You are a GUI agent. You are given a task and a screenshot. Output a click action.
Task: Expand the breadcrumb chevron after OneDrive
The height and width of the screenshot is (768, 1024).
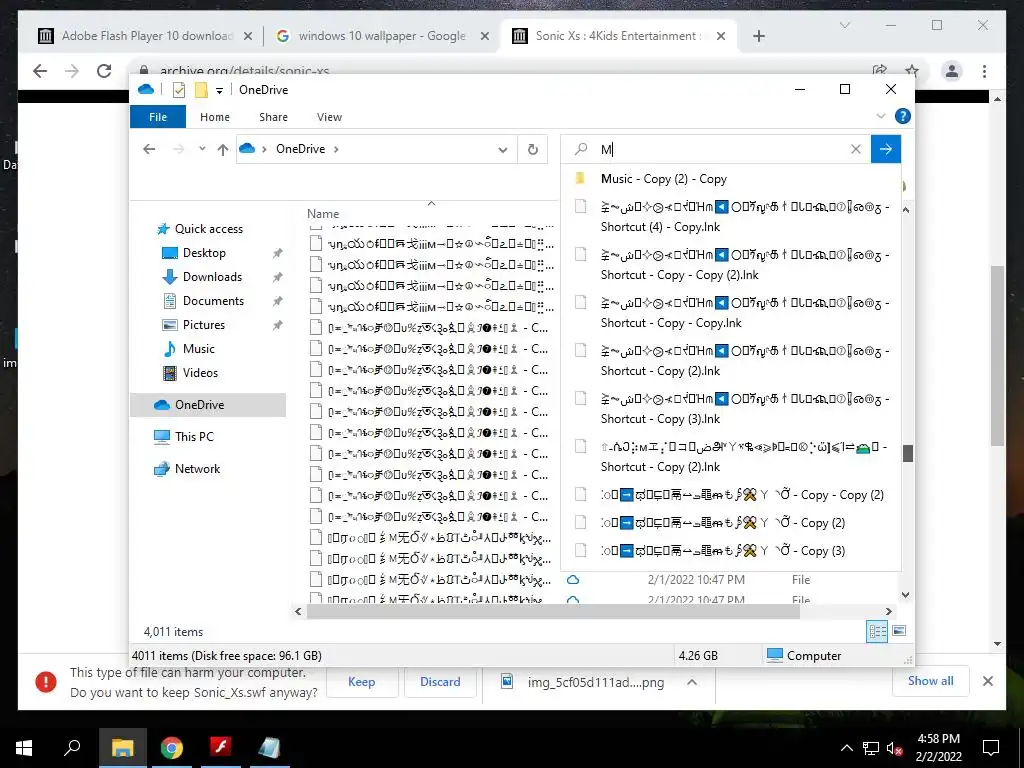(x=336, y=149)
